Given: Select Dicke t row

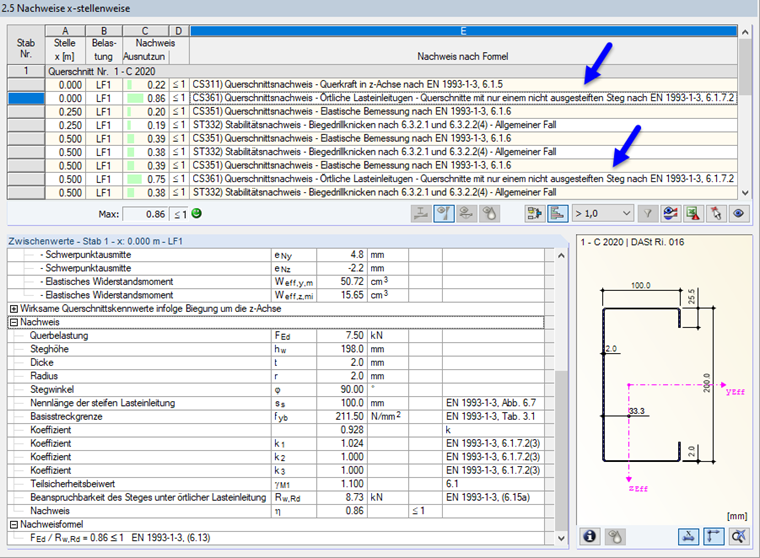Looking at the screenshot, I should pyautogui.click(x=276, y=363).
